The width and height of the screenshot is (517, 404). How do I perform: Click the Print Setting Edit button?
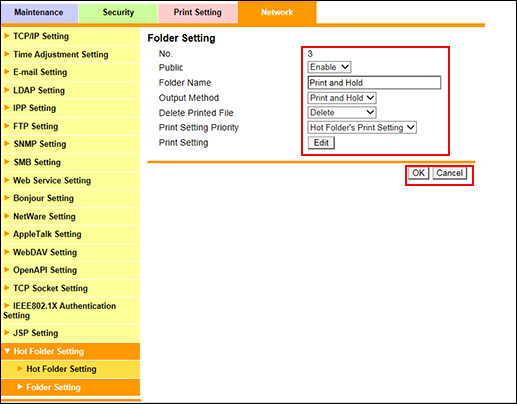[321, 143]
